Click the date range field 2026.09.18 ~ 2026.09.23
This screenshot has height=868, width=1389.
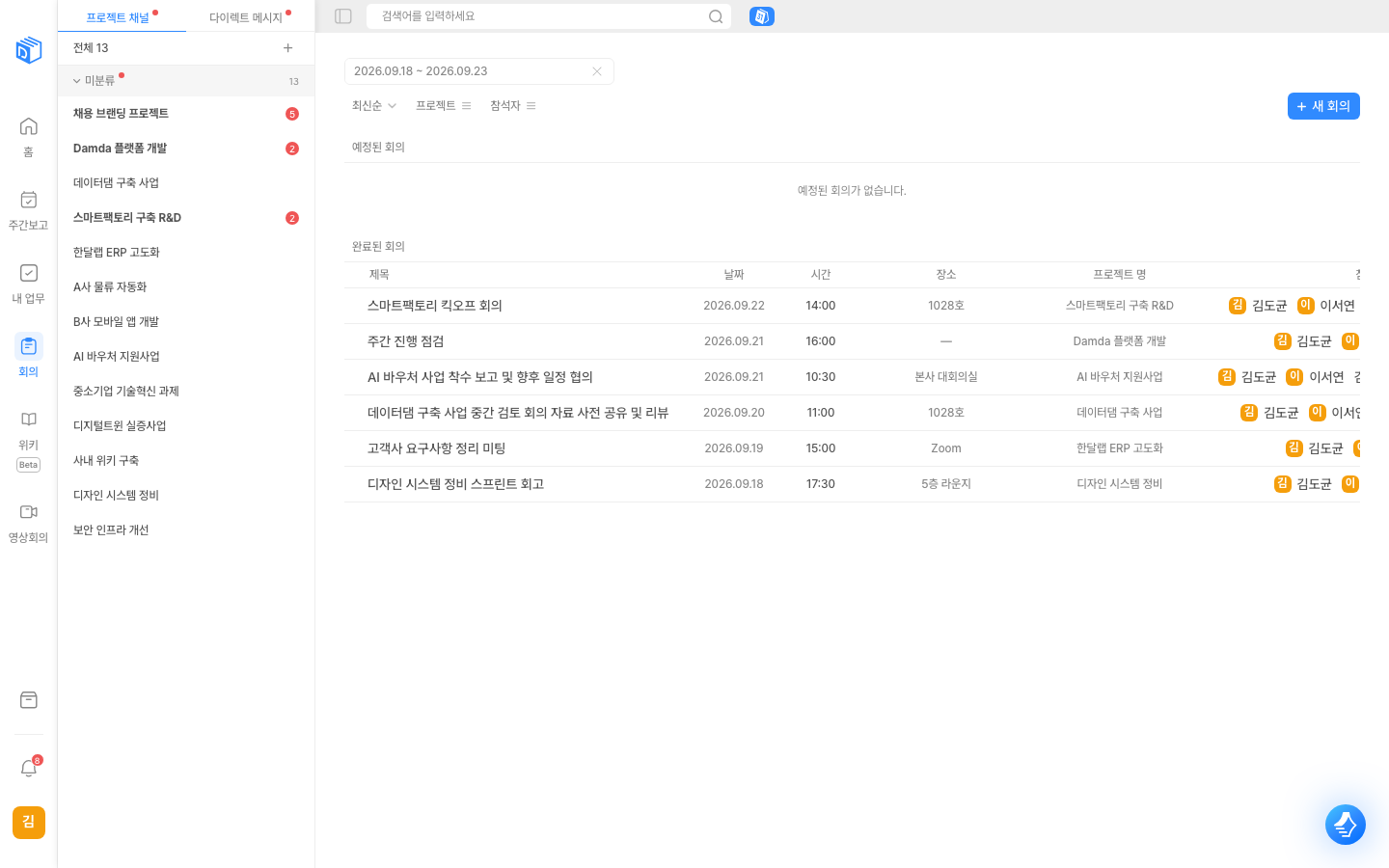pos(478,71)
